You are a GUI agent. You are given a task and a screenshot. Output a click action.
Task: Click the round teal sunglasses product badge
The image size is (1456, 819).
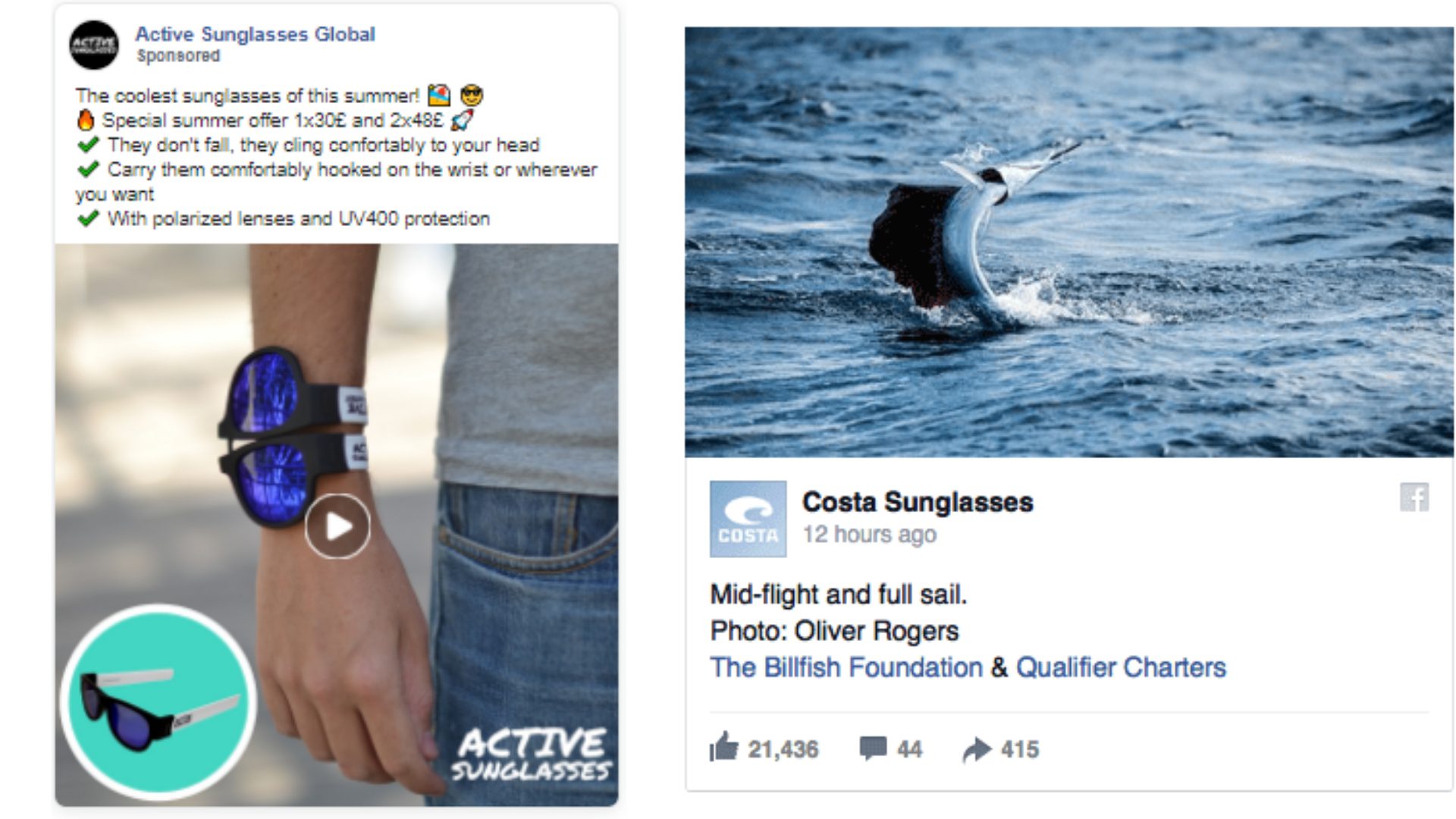pyautogui.click(x=158, y=702)
